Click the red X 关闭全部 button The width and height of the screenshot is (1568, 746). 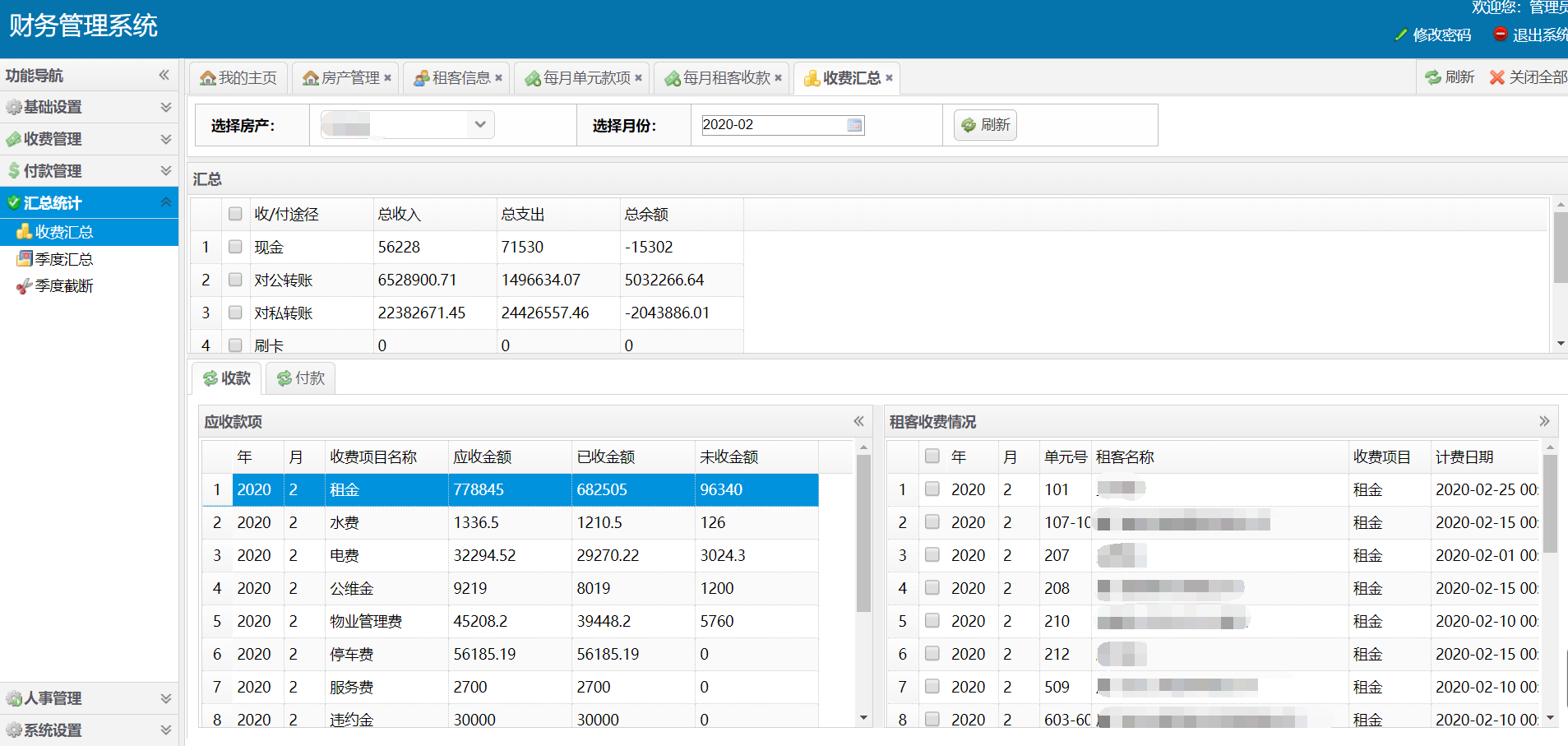point(1529,77)
